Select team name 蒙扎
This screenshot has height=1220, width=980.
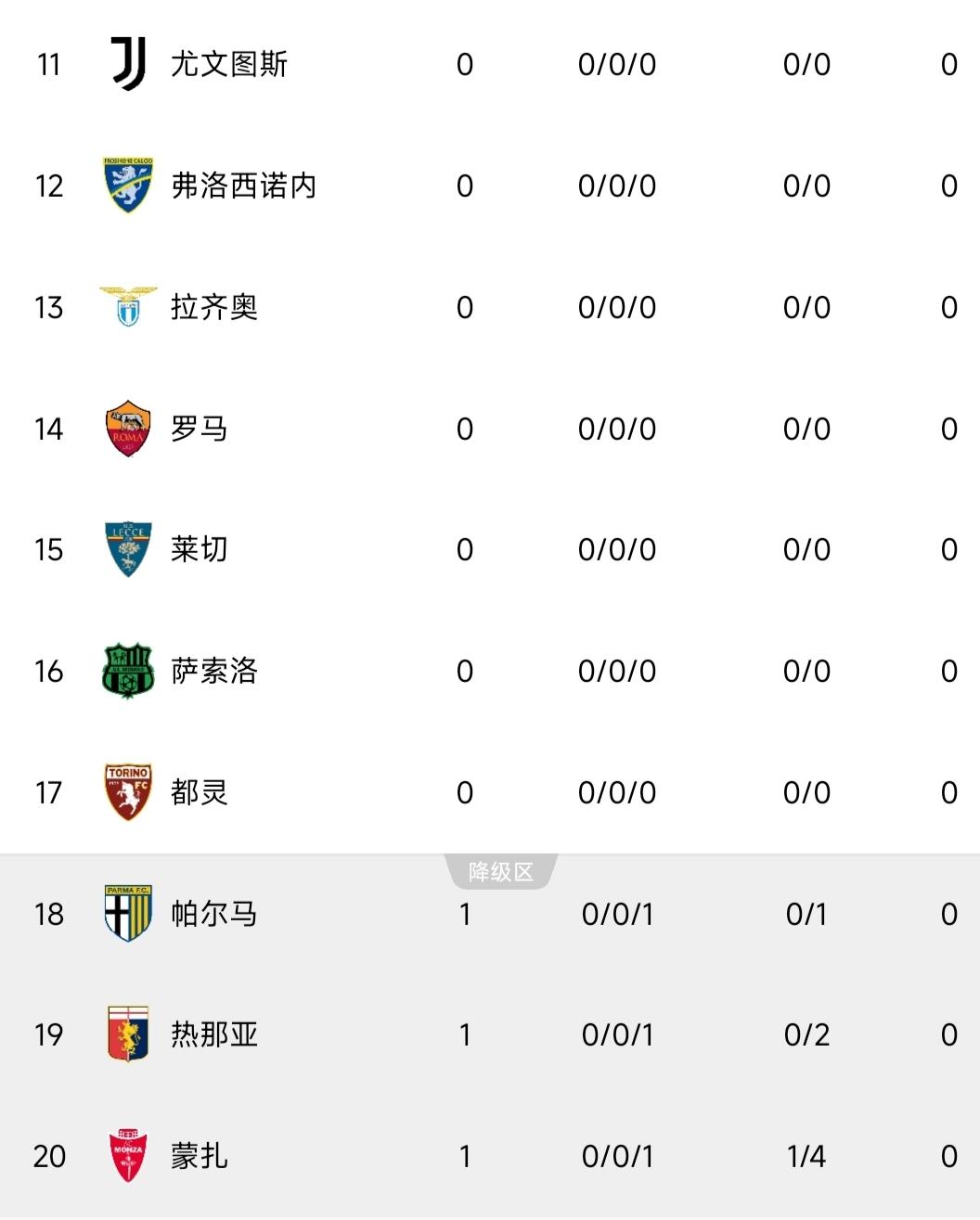pos(200,1156)
